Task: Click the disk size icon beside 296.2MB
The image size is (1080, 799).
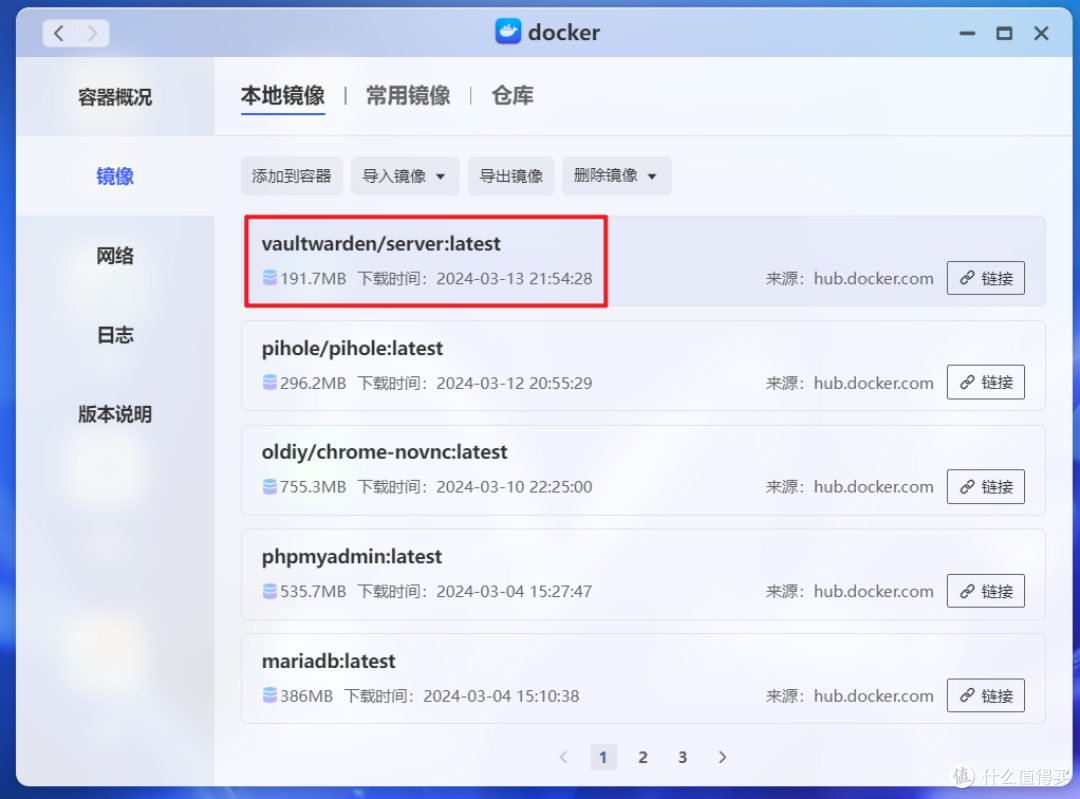Action: tap(270, 382)
